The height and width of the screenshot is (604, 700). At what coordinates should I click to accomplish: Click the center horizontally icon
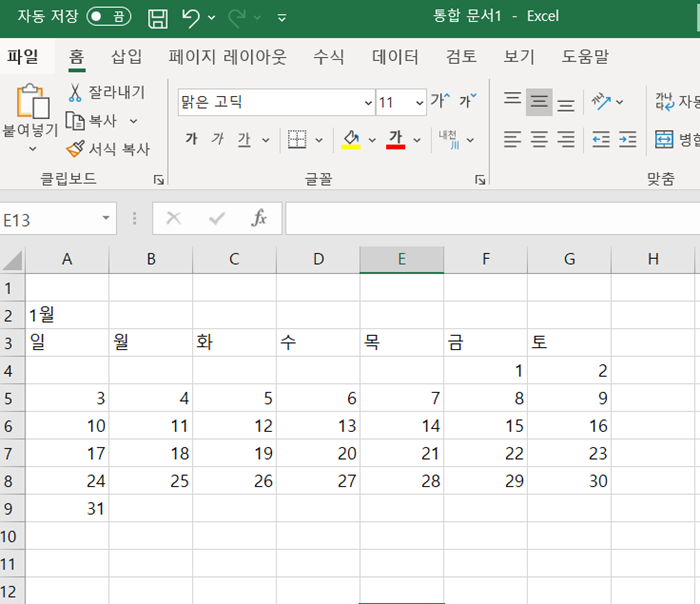click(539, 139)
